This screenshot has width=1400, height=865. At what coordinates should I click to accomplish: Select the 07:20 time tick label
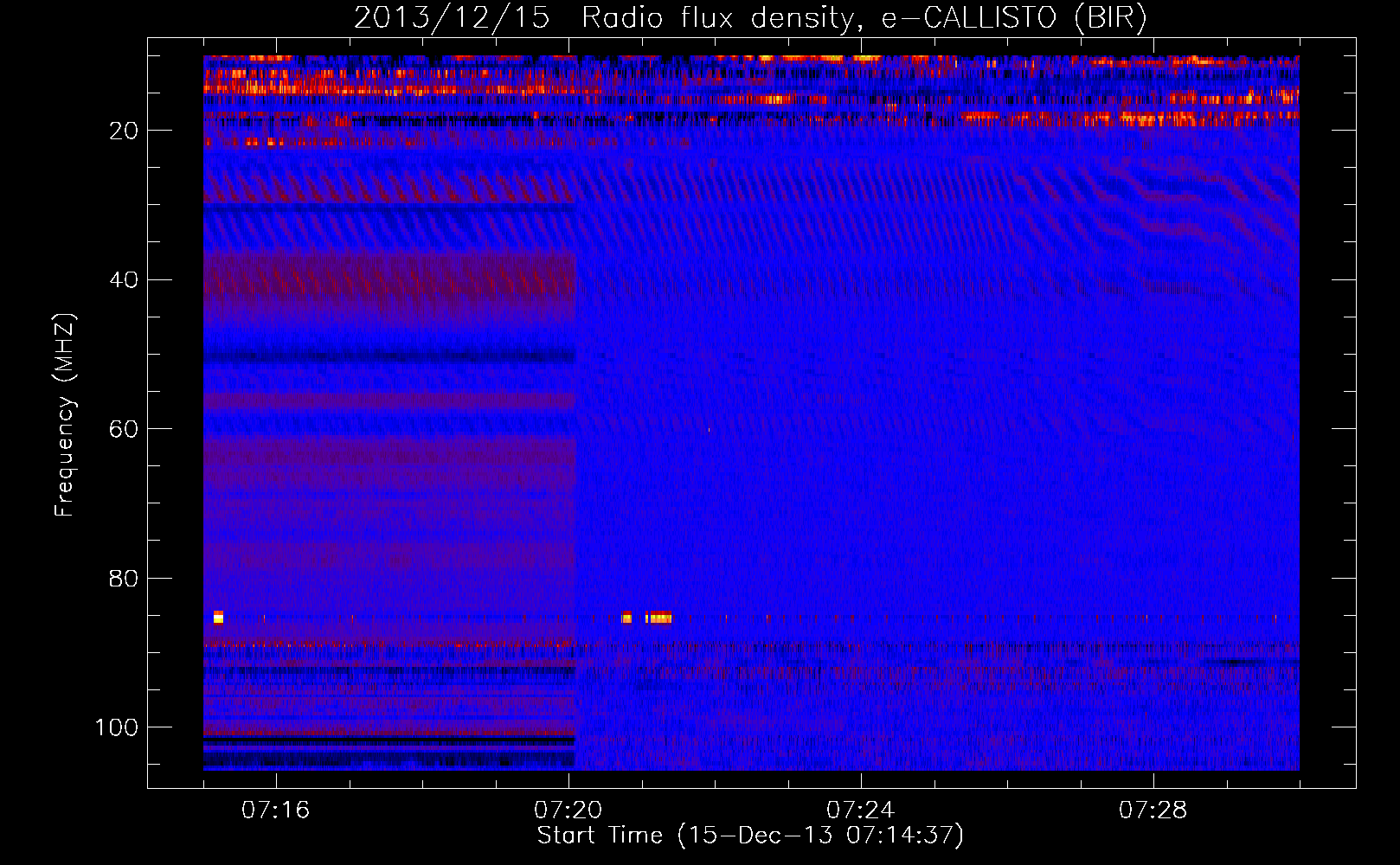[x=568, y=811]
